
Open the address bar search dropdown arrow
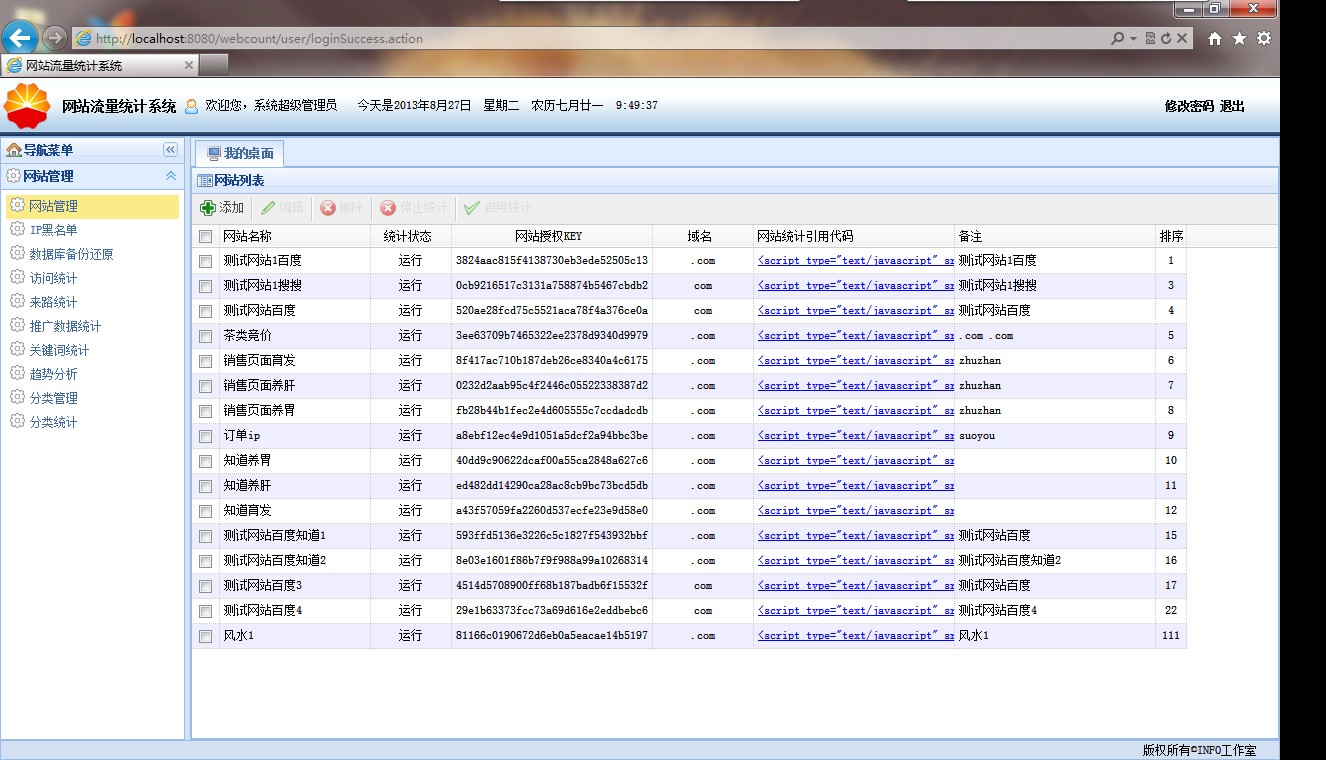(x=1133, y=39)
